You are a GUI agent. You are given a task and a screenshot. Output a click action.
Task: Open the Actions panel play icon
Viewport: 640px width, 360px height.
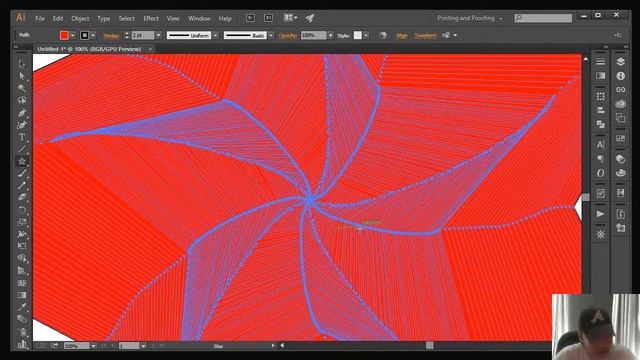[x=600, y=214]
